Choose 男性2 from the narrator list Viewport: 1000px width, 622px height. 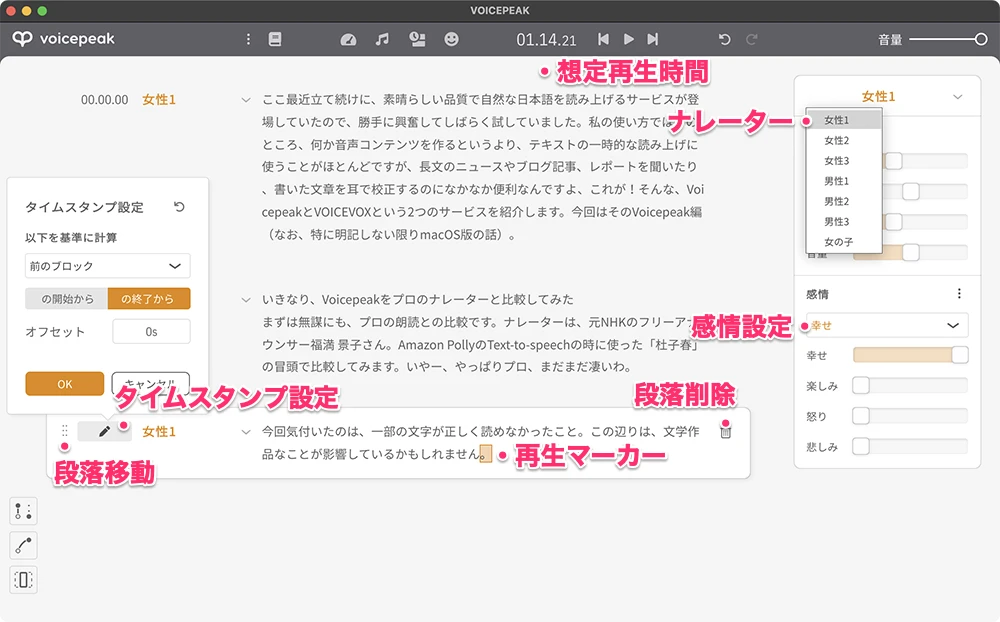[836, 202]
